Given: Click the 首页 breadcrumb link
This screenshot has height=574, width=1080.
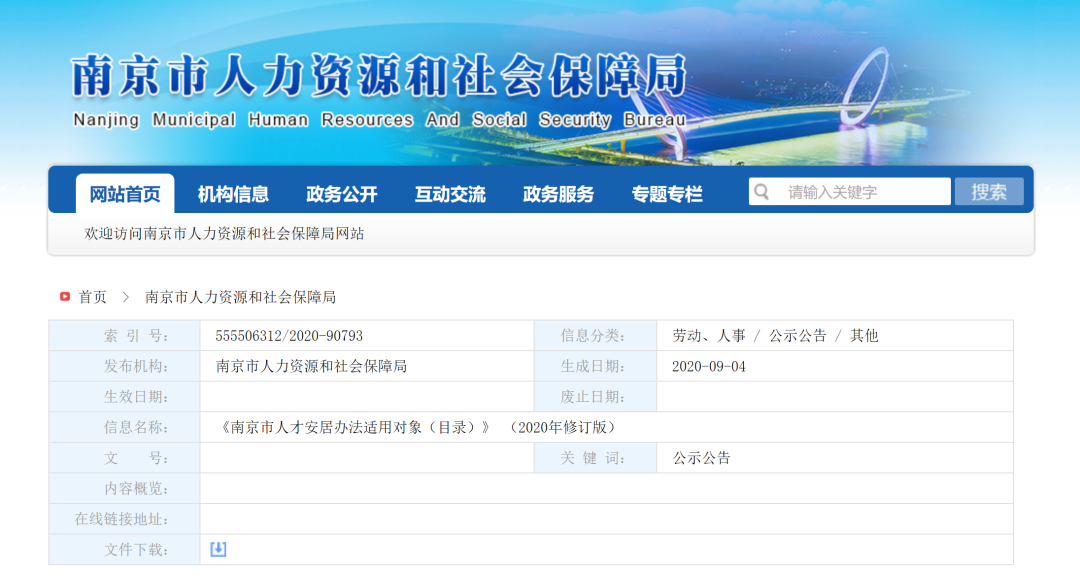Looking at the screenshot, I should (x=92, y=297).
